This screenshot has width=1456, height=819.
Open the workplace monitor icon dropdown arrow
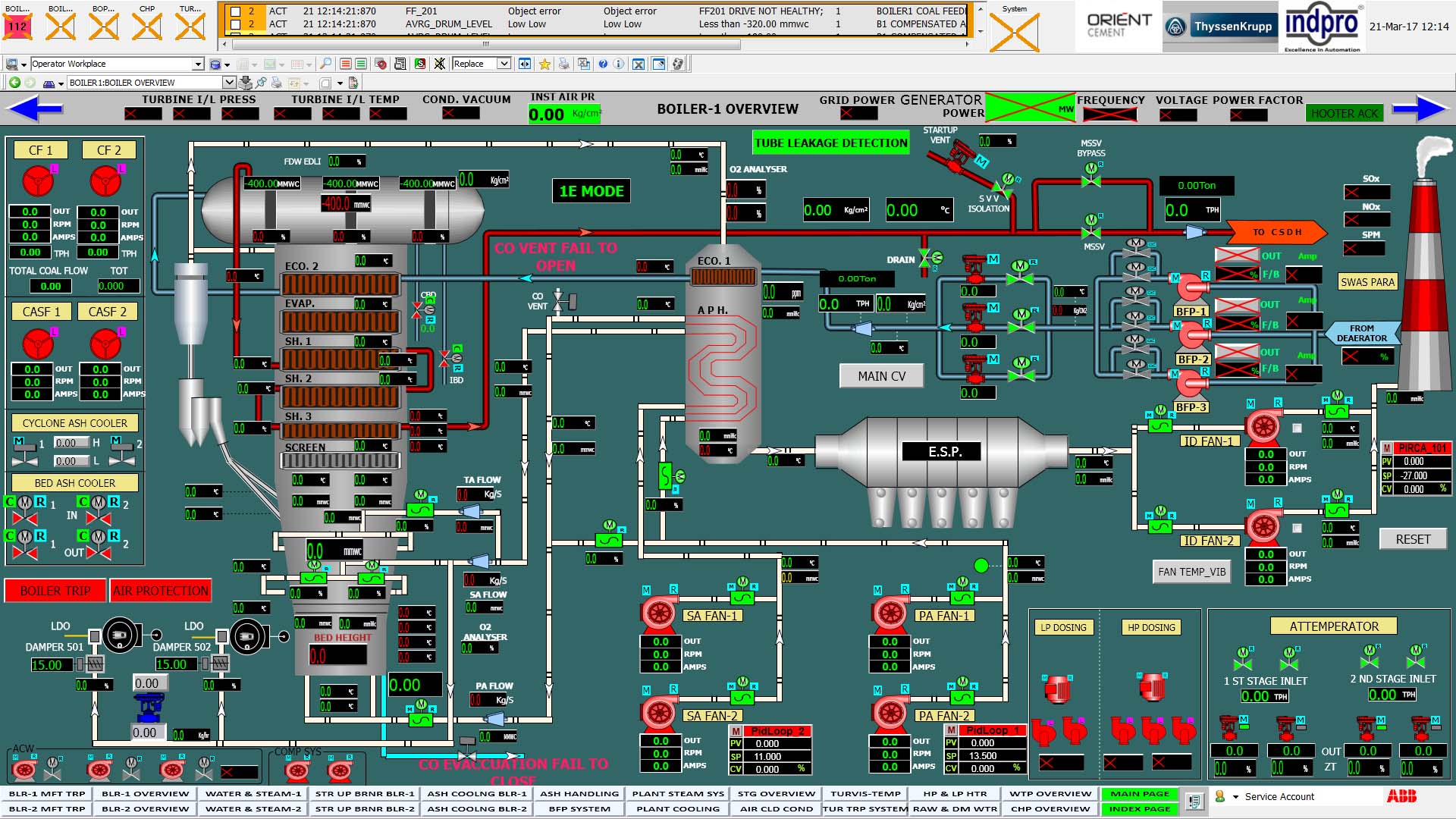click(24, 64)
